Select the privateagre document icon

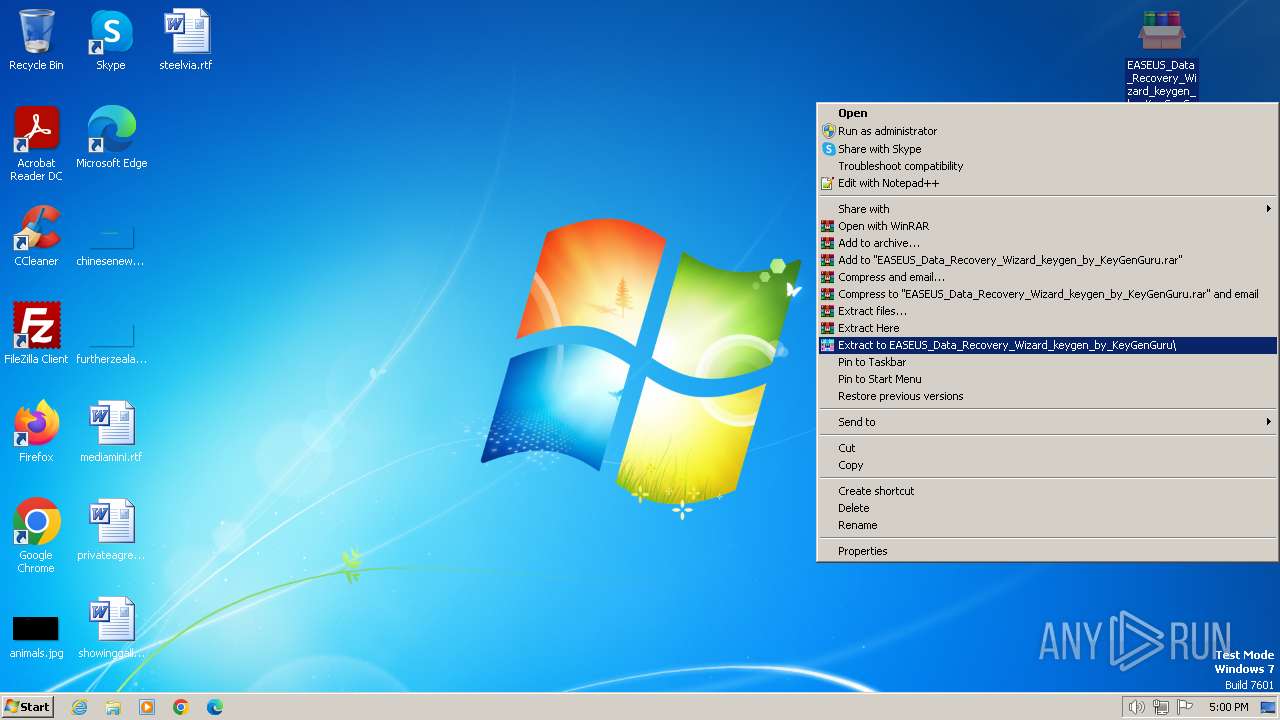click(x=111, y=530)
